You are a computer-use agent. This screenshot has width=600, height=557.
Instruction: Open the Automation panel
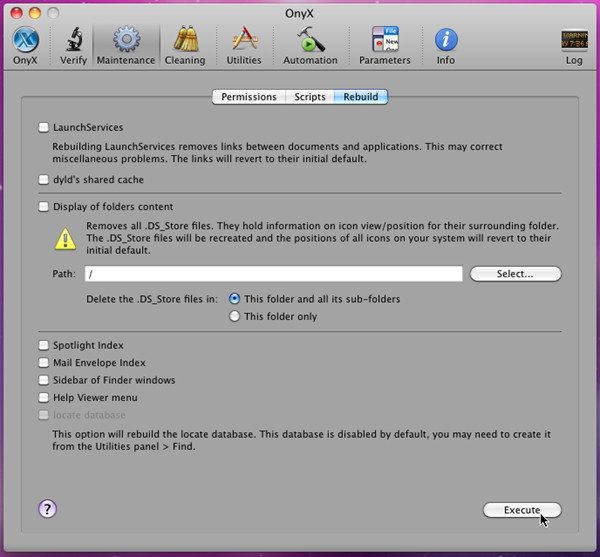pos(310,46)
